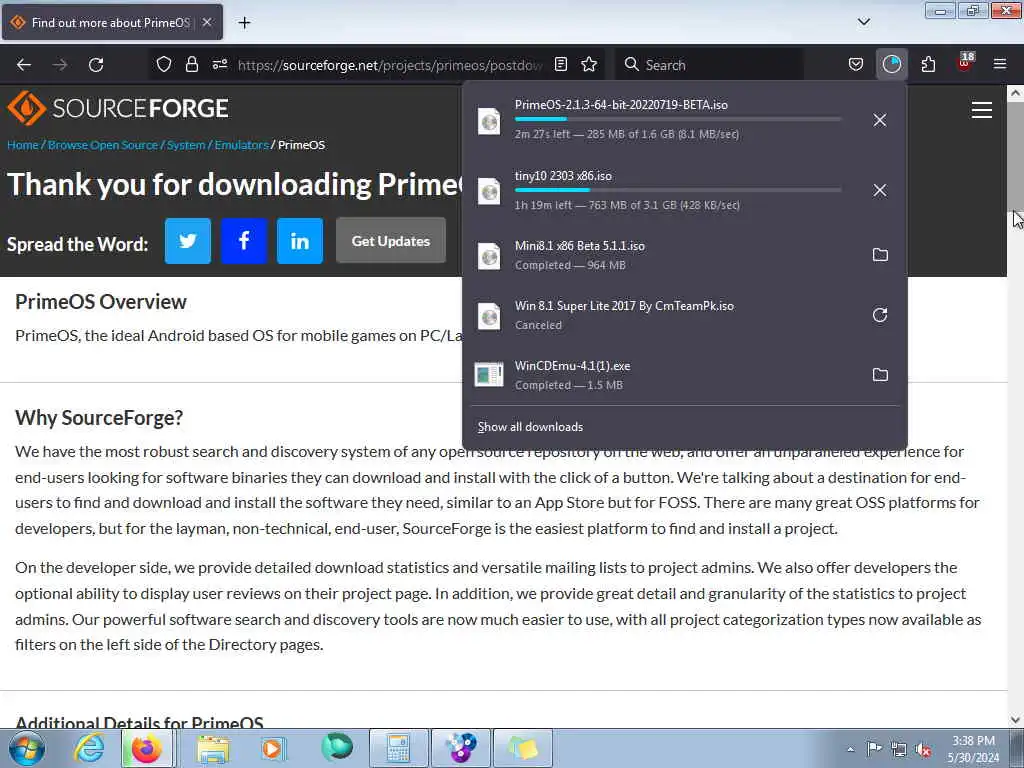1024x768 pixels.
Task: Open the Pocket save icon
Action: (x=856, y=65)
